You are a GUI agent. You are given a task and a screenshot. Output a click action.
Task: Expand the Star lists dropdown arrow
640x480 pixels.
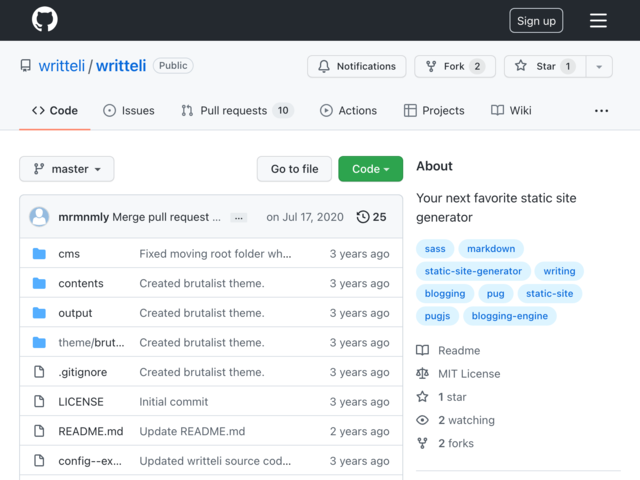[599, 66]
